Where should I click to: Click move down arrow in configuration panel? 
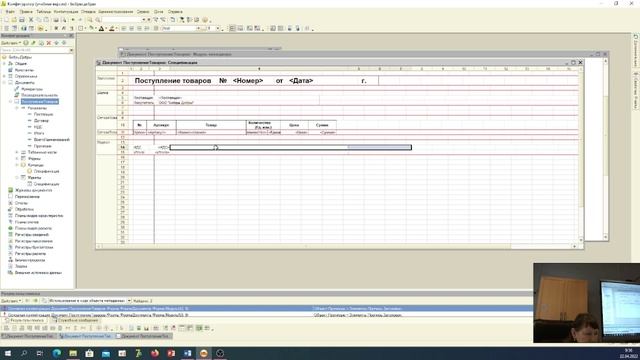pos(64,43)
